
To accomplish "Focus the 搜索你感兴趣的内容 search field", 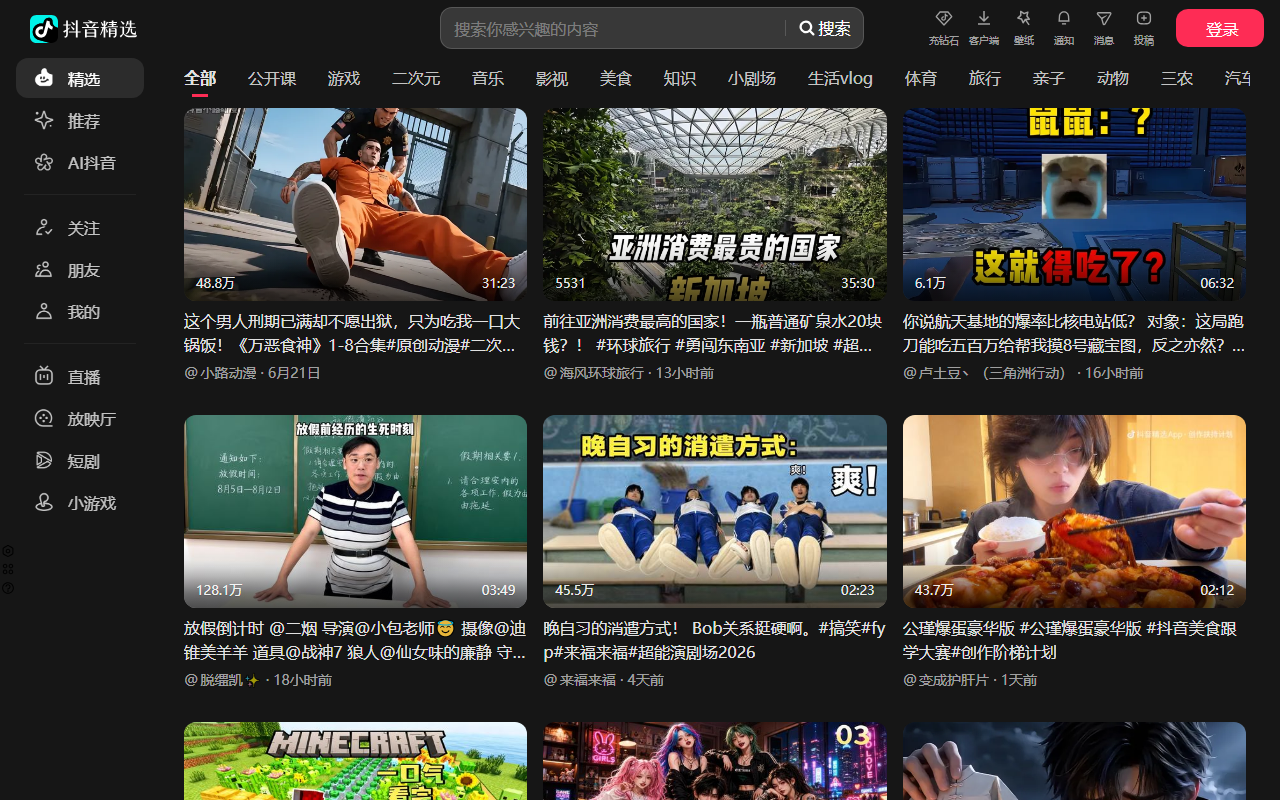I will click(615, 28).
